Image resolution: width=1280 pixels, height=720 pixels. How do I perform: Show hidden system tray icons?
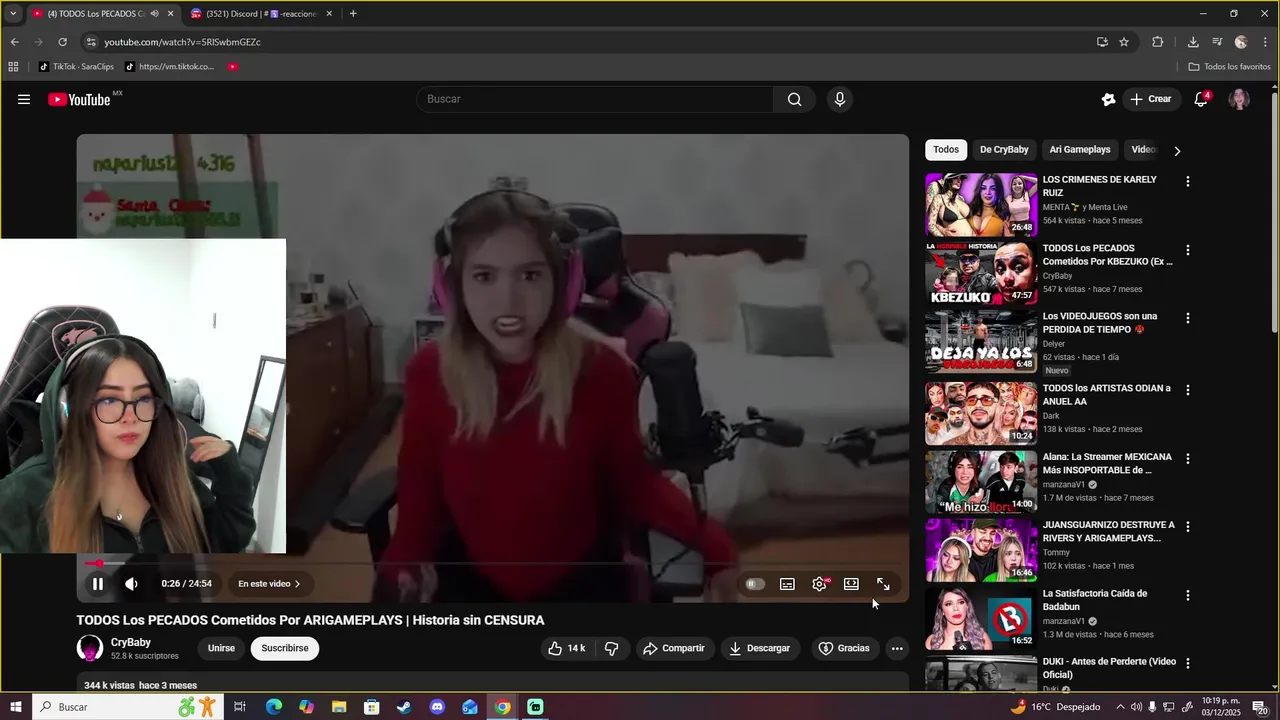tap(1120, 707)
